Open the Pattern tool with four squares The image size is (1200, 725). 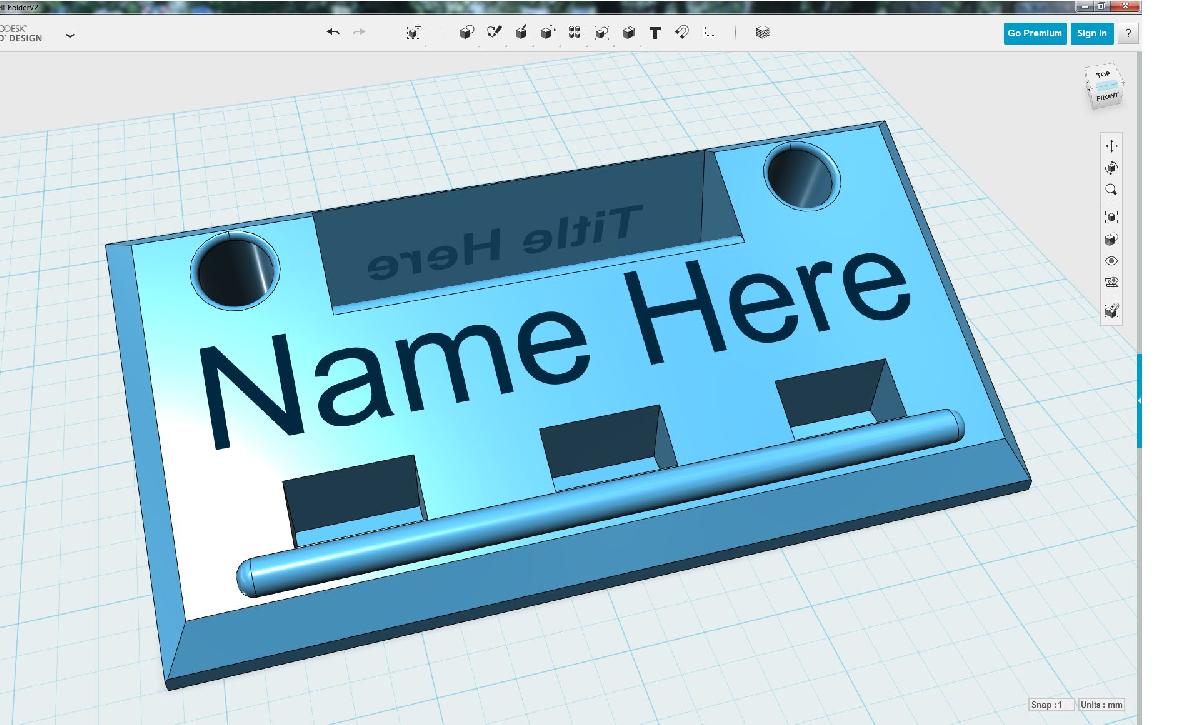point(575,33)
